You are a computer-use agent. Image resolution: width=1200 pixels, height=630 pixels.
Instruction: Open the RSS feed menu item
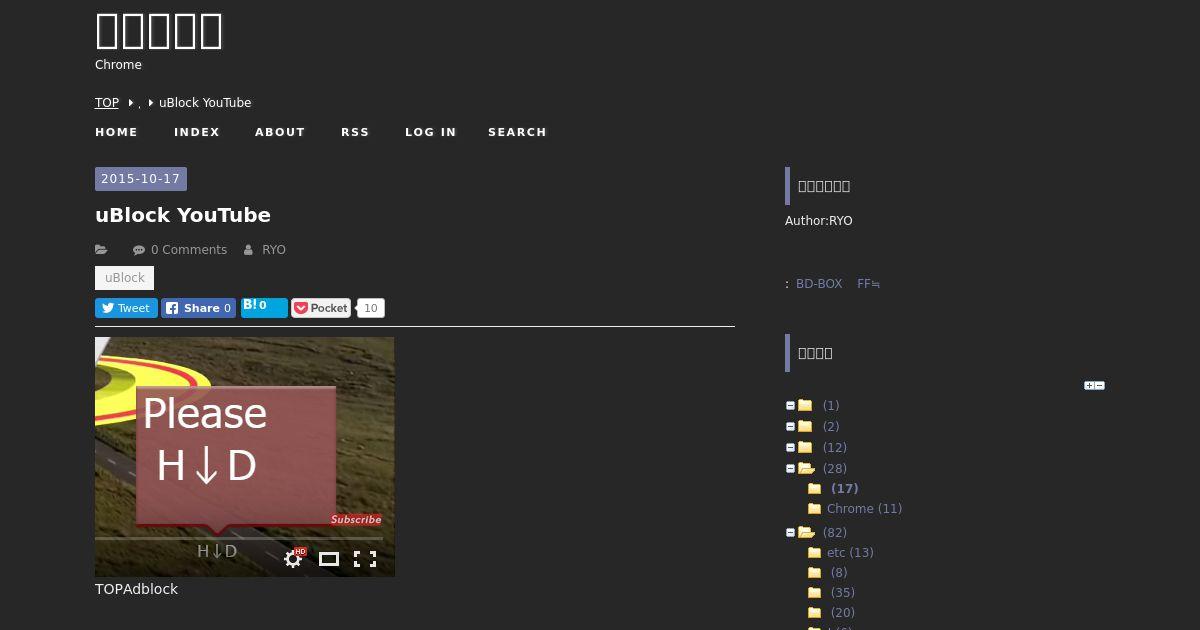coord(355,132)
